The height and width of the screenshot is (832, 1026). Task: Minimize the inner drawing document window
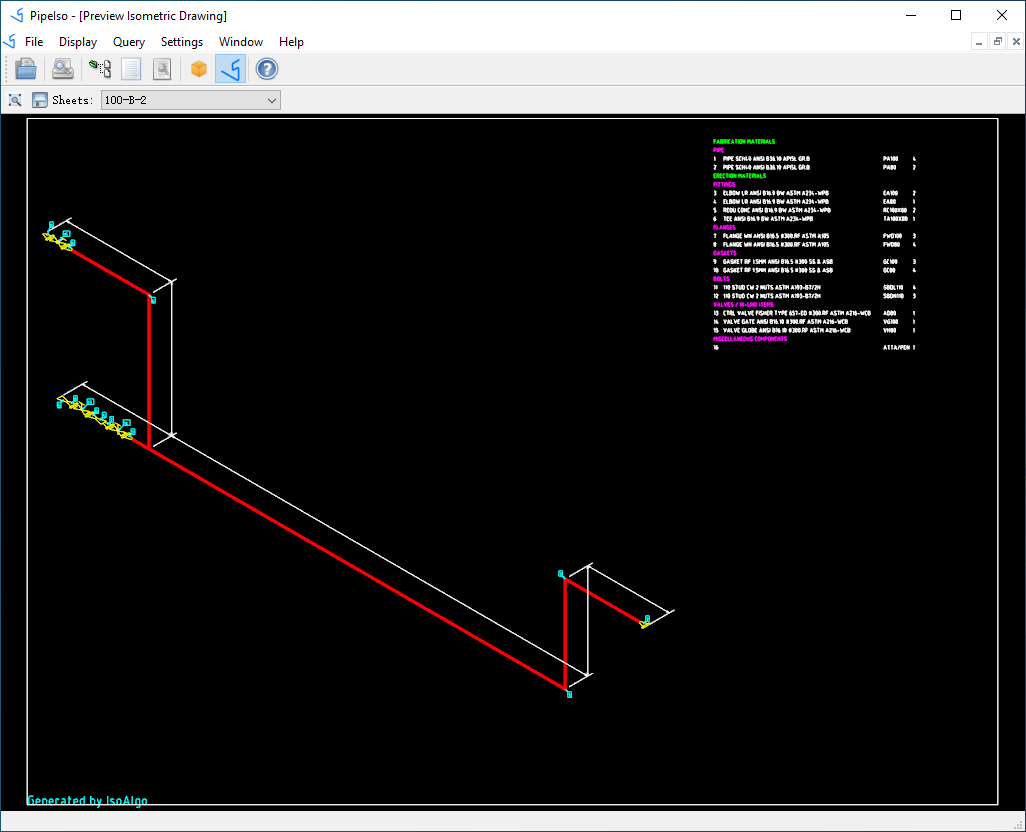pyautogui.click(x=979, y=42)
